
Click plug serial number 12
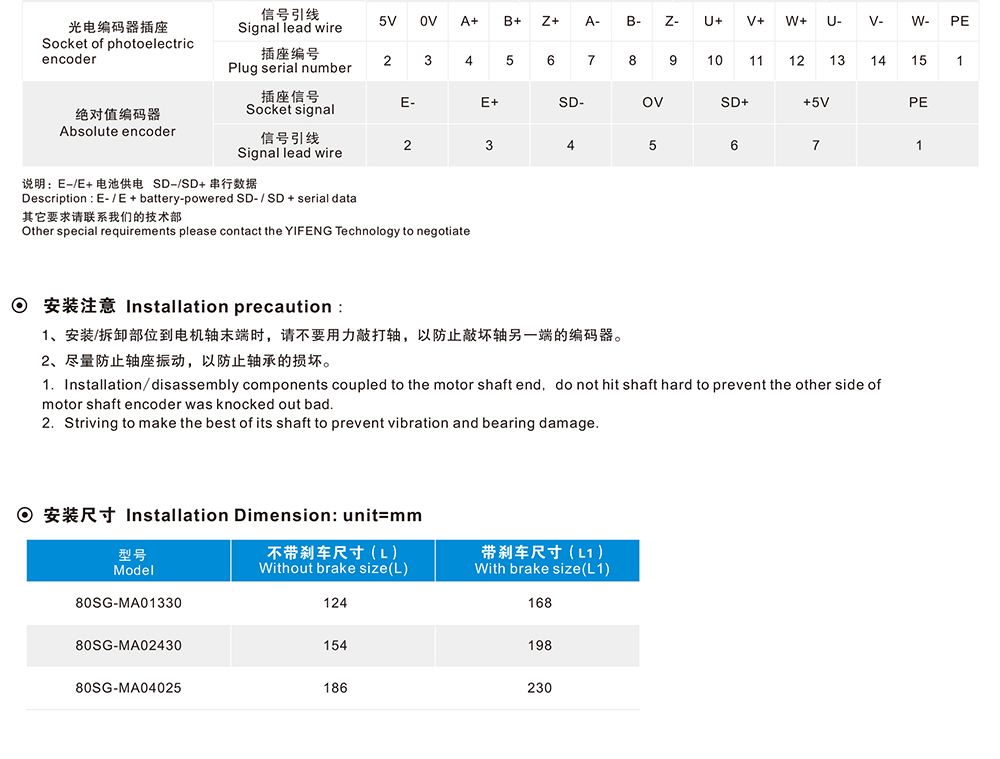[x=796, y=61]
